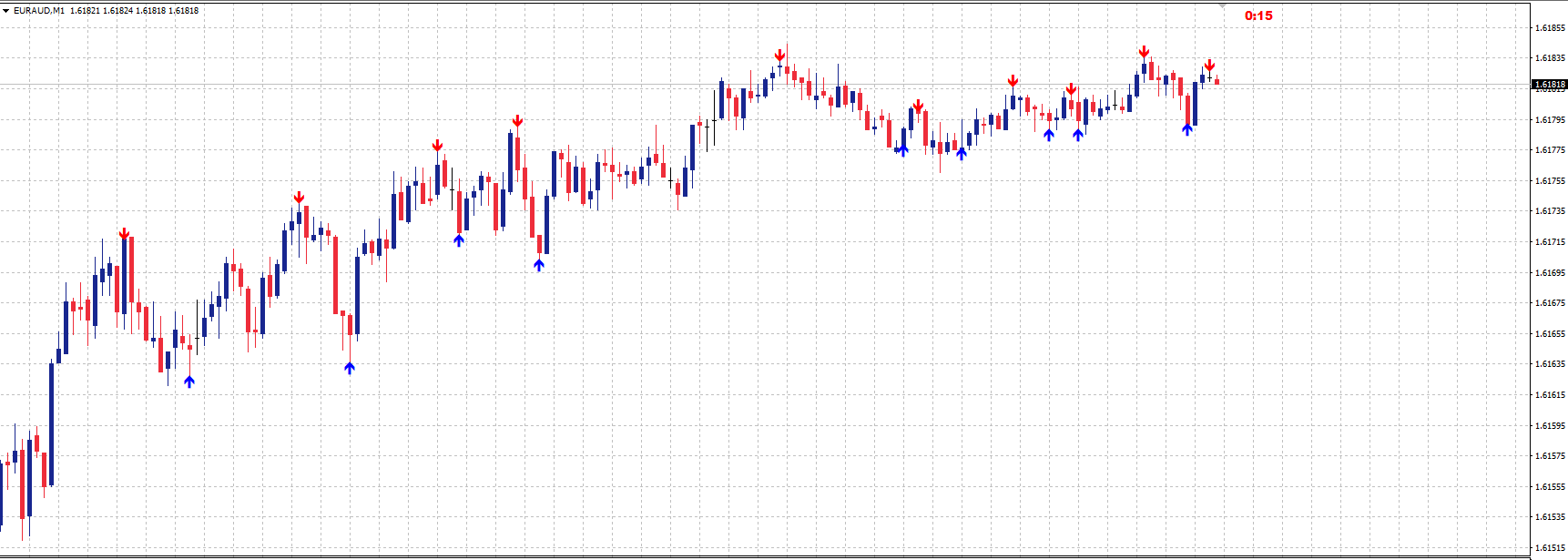Click the EURAUD,M1 chart title text
The width and height of the screenshot is (1568, 560).
pos(39,11)
